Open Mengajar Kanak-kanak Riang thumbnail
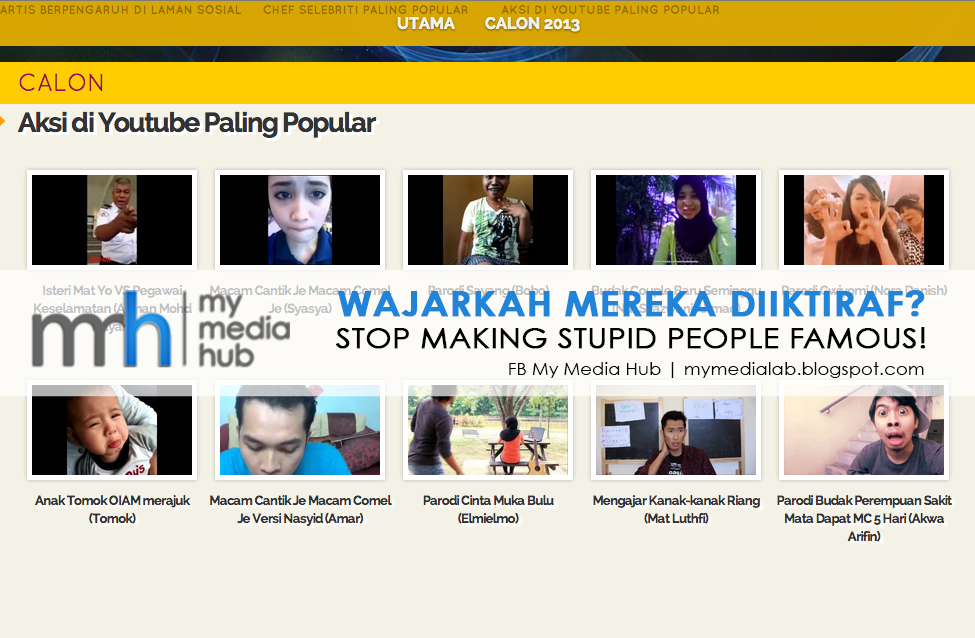 676,430
